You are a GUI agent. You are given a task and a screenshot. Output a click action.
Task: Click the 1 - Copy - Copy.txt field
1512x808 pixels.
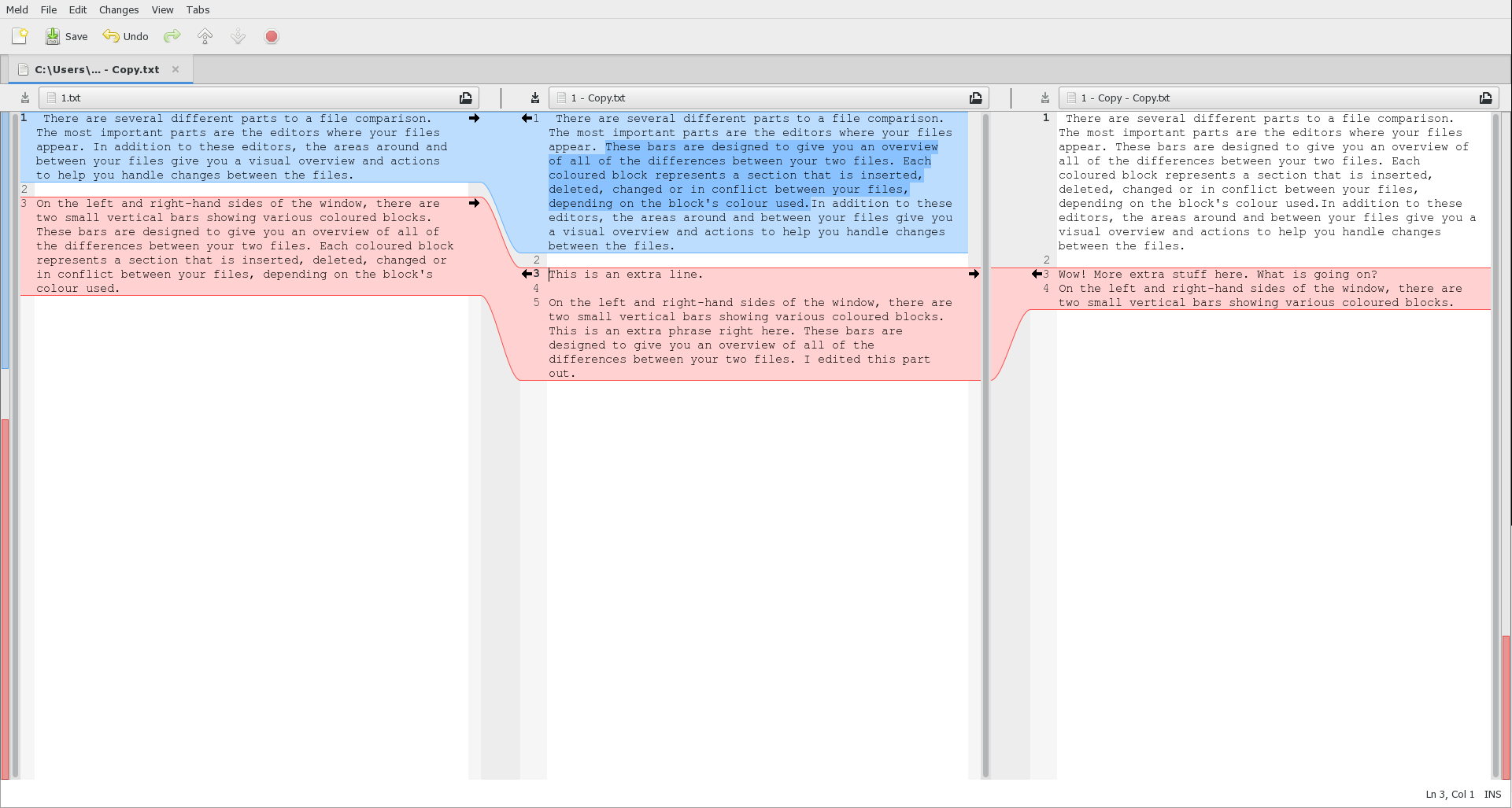tap(1278, 98)
